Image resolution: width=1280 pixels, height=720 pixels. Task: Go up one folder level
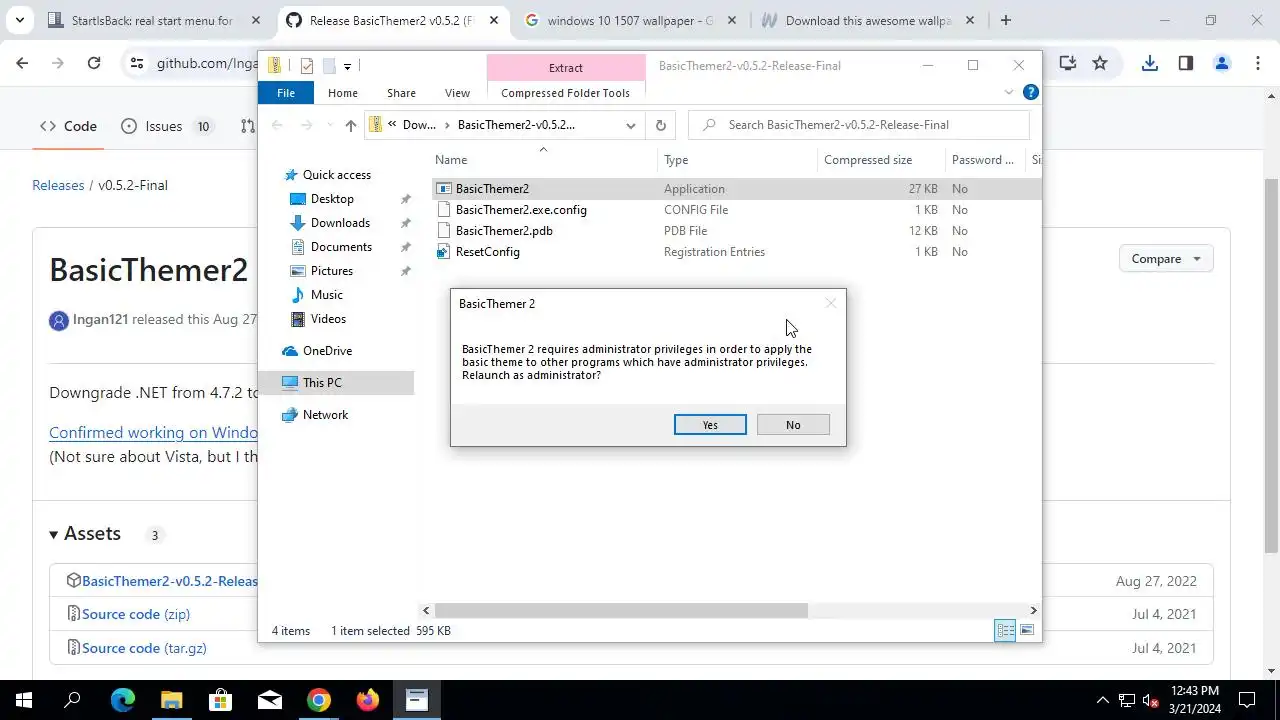coord(350,125)
